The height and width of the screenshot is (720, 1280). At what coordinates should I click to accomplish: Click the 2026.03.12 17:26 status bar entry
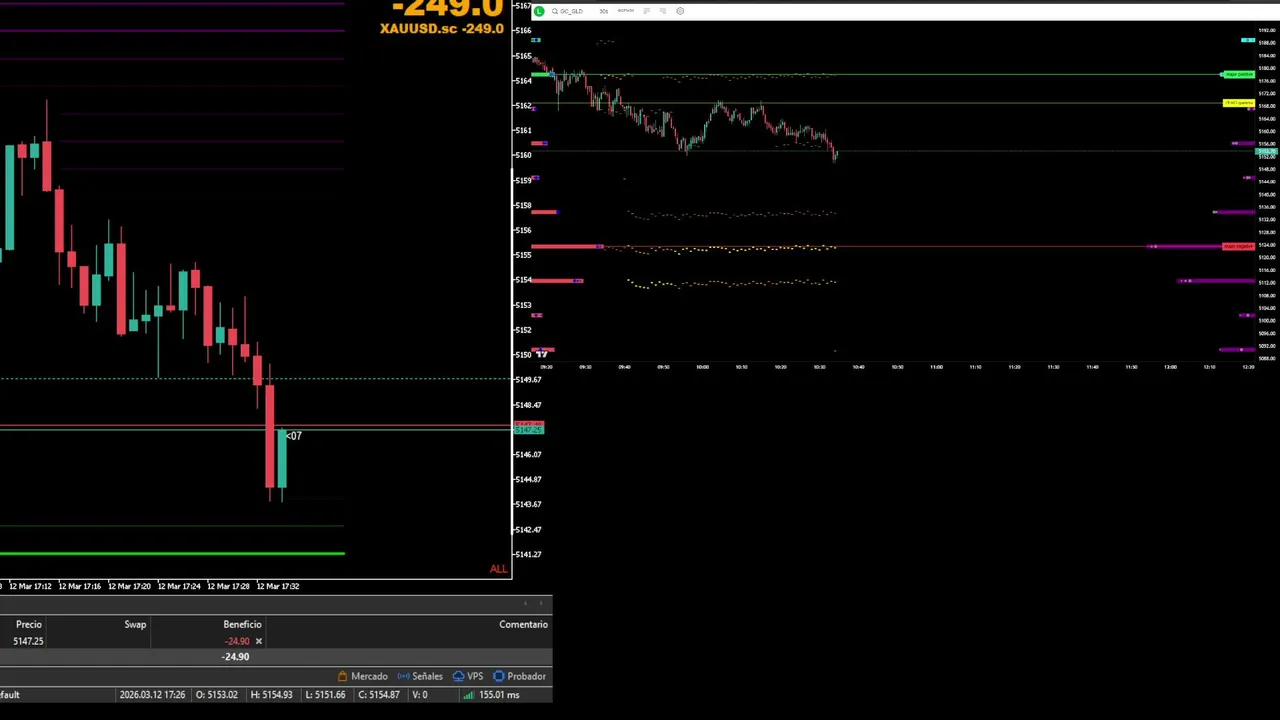pyautogui.click(x=152, y=695)
